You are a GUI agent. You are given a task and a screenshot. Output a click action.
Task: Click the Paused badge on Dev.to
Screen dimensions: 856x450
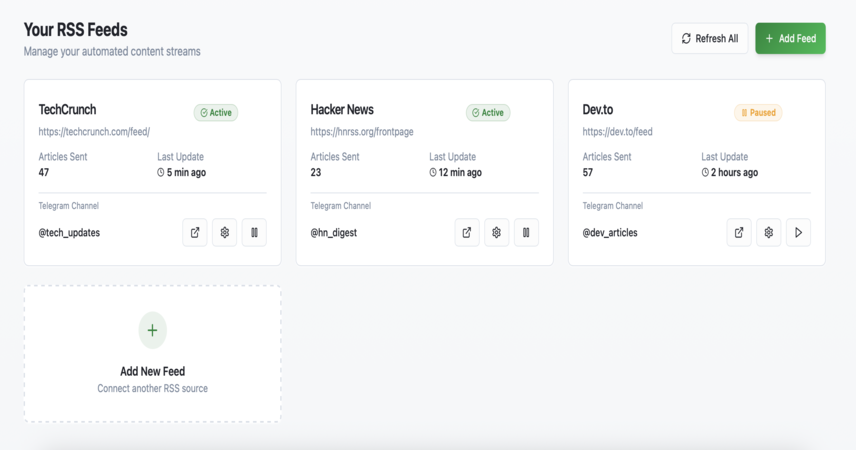[x=758, y=112]
